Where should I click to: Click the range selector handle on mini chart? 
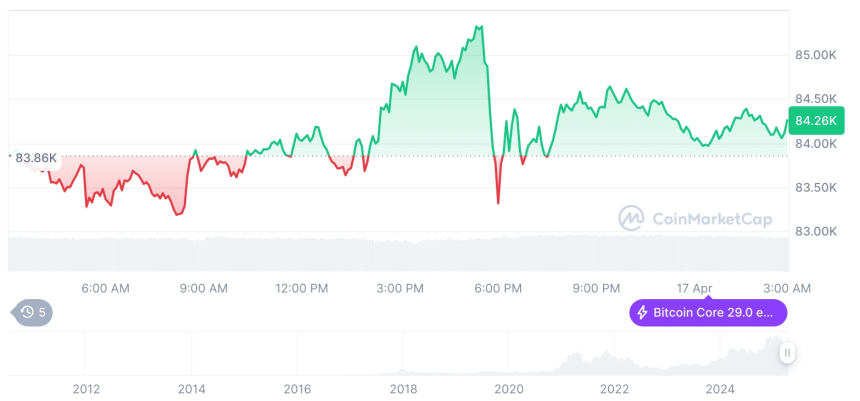coord(788,352)
